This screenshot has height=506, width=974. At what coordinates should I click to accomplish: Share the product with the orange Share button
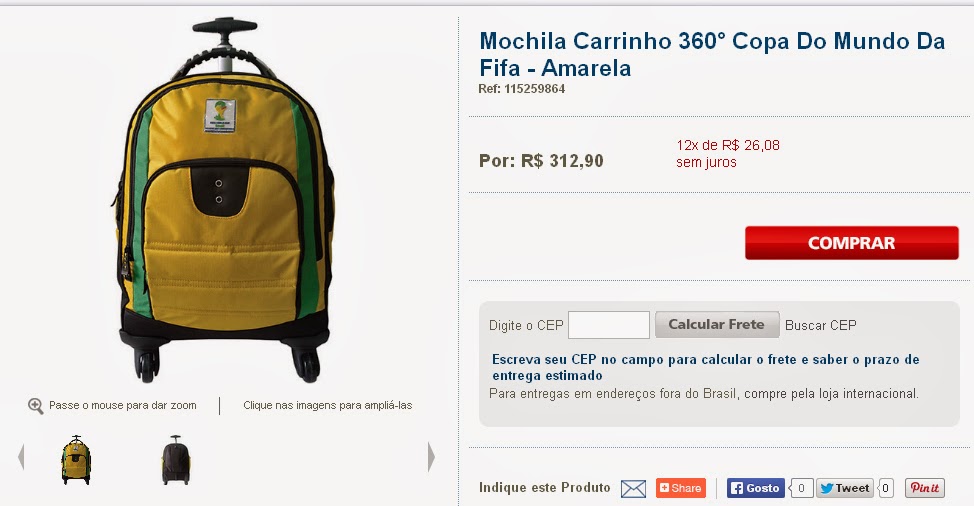[681, 488]
